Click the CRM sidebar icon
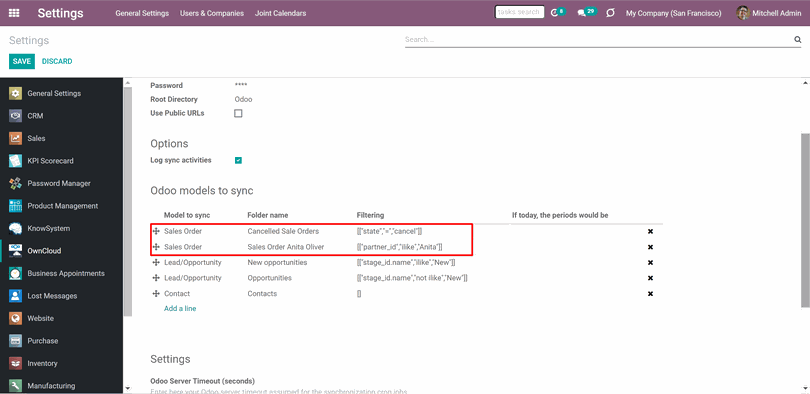This screenshot has width=810, height=394. [15, 116]
